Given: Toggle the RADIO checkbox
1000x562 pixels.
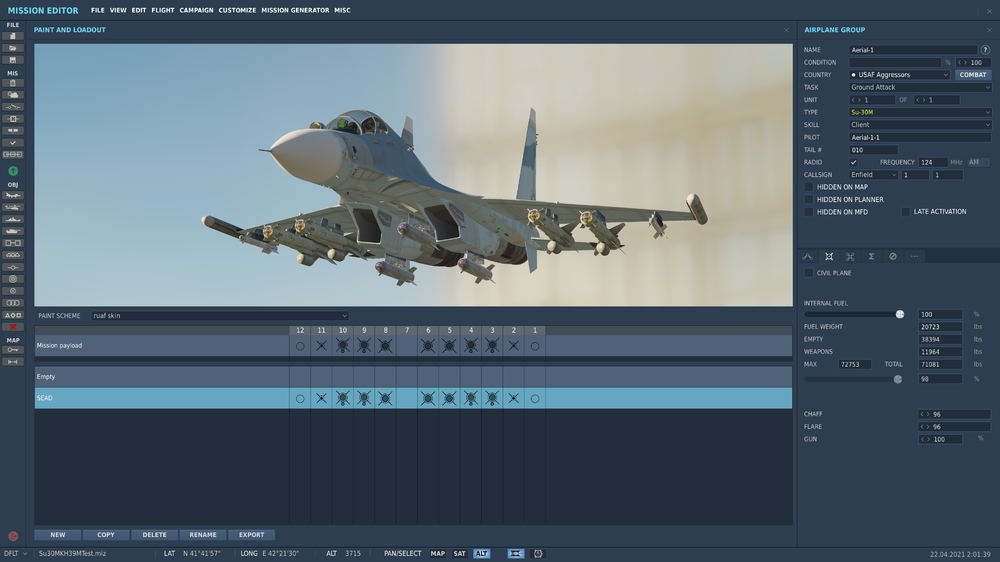Looking at the screenshot, I should pyautogui.click(x=853, y=162).
